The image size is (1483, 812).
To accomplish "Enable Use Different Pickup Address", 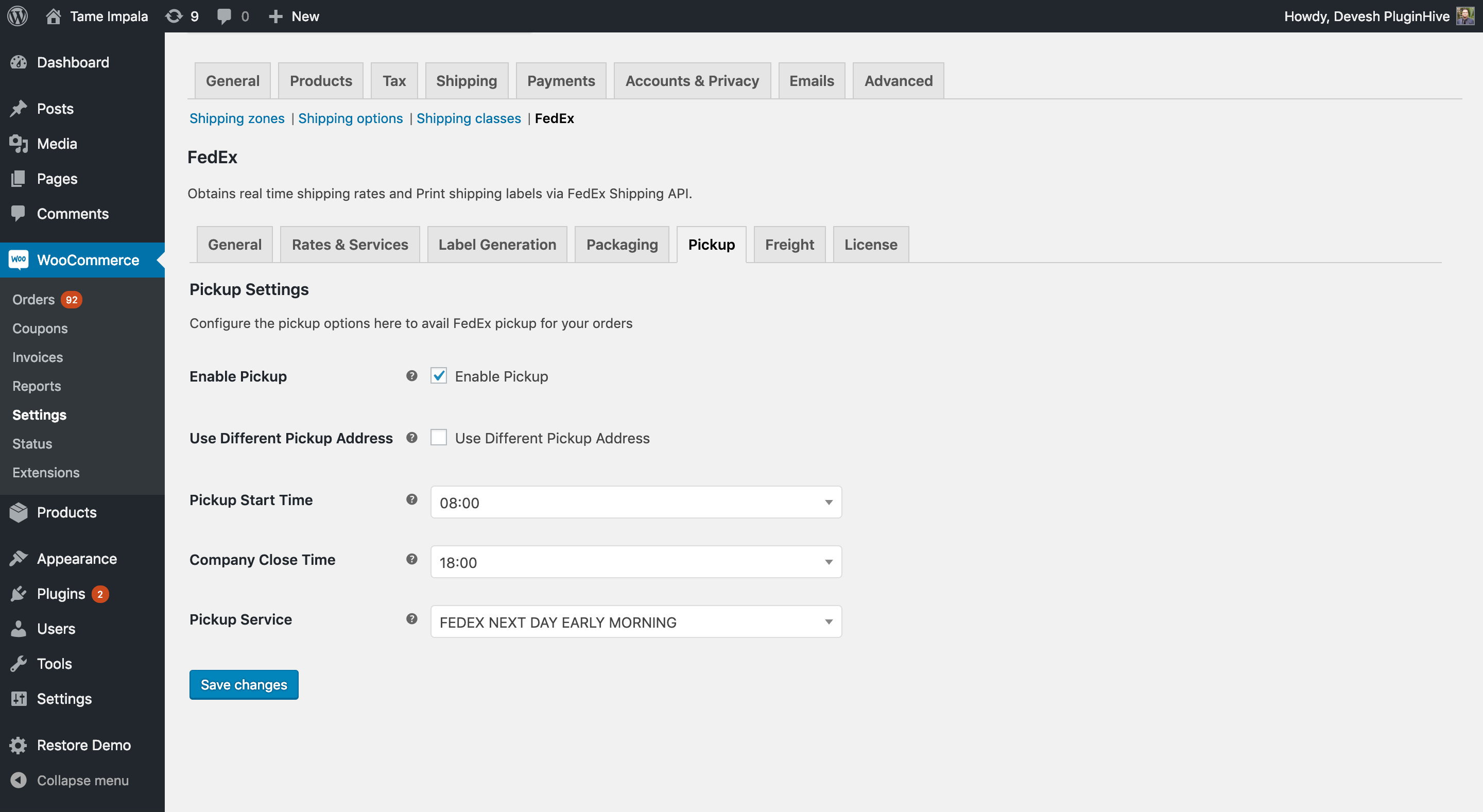I will [x=438, y=437].
